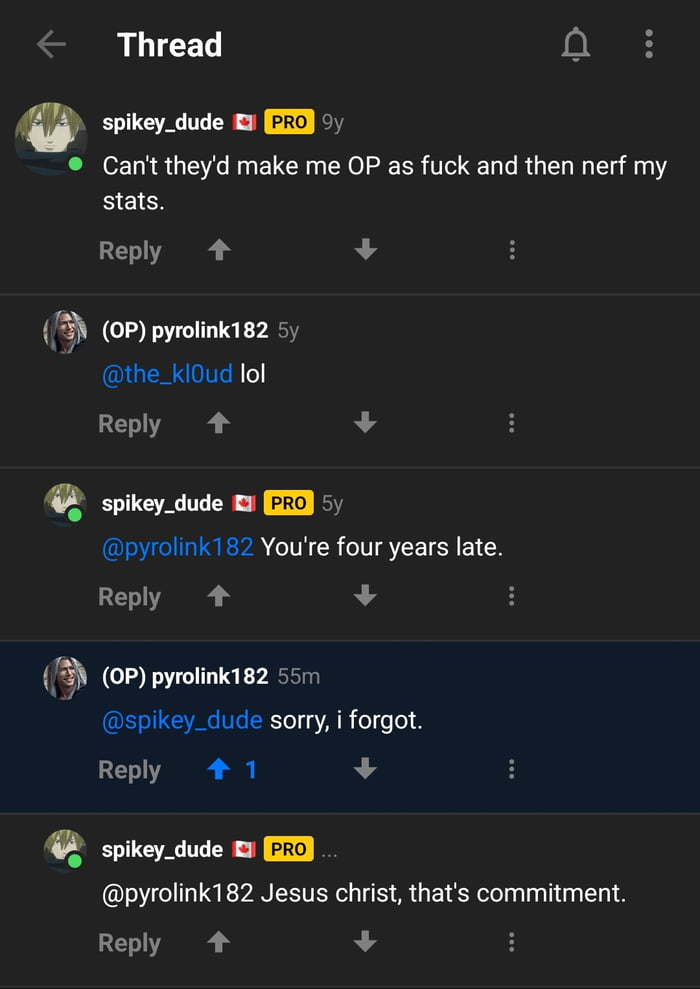700x989 pixels.
Task: Downvote the 'lol' reply by pyrolink182
Action: click(x=365, y=423)
